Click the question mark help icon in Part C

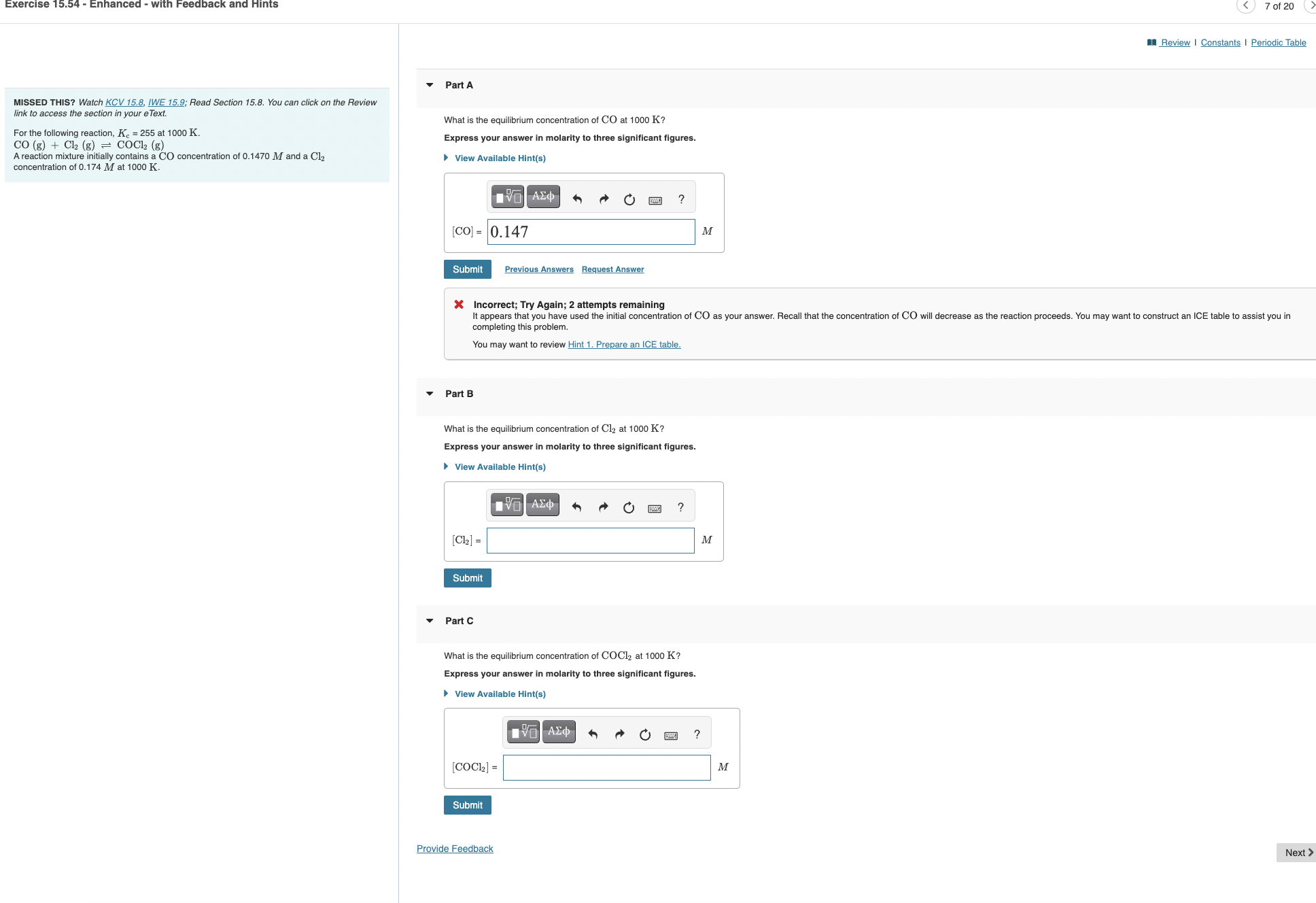[695, 734]
